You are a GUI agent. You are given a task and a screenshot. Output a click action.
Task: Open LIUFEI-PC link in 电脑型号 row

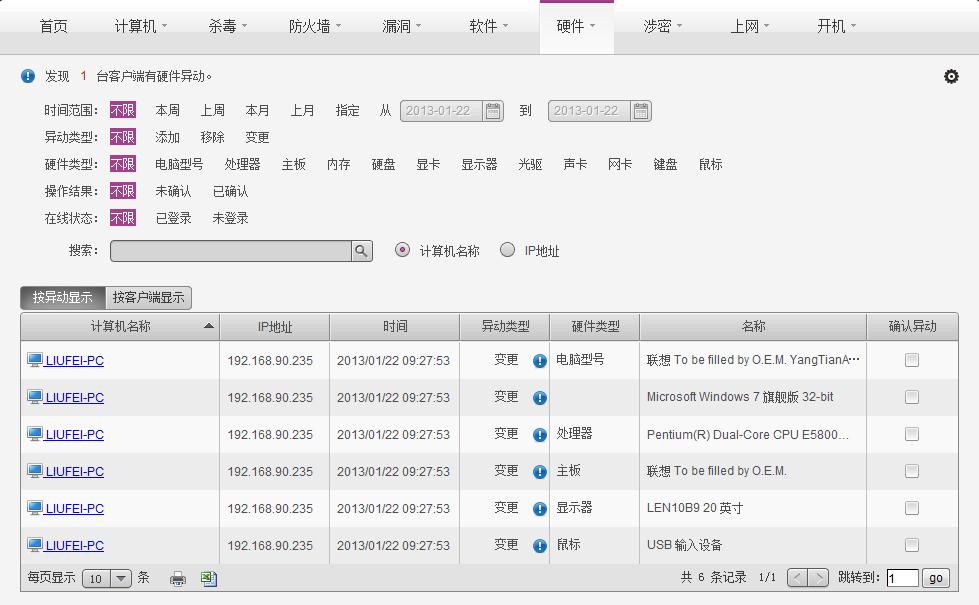74,361
